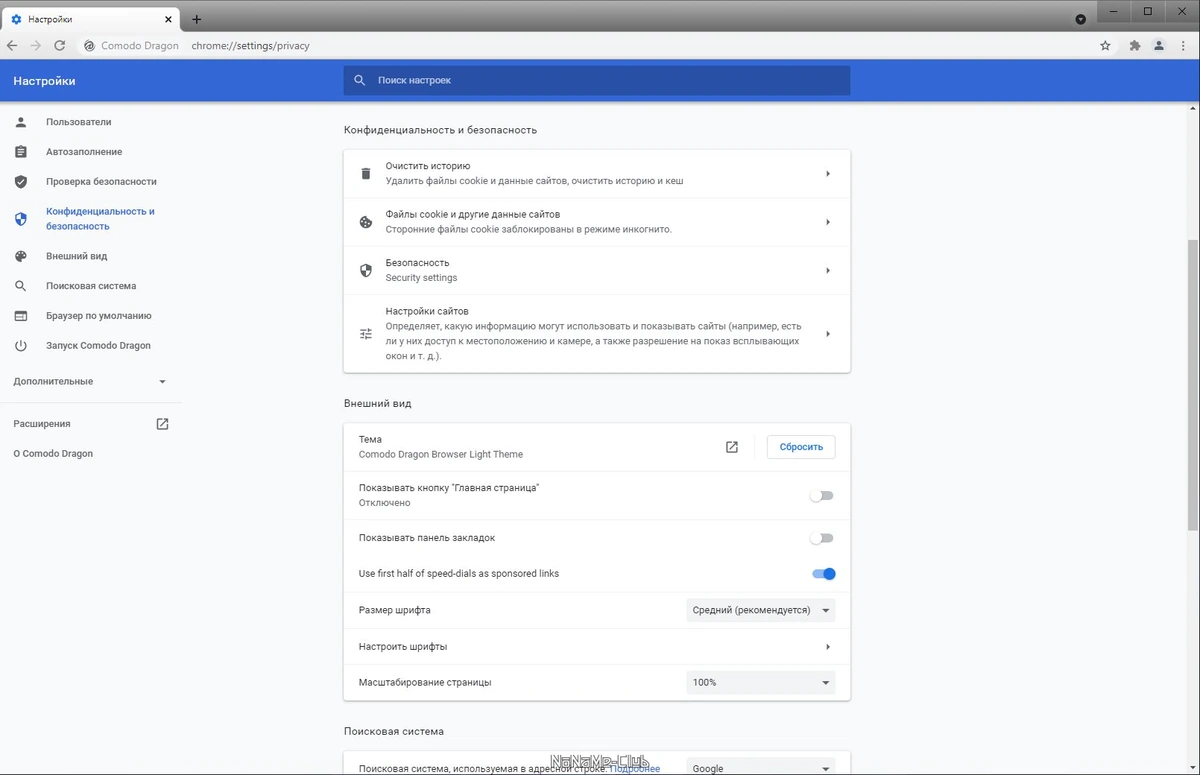Click the browser Back arrow

12,46
